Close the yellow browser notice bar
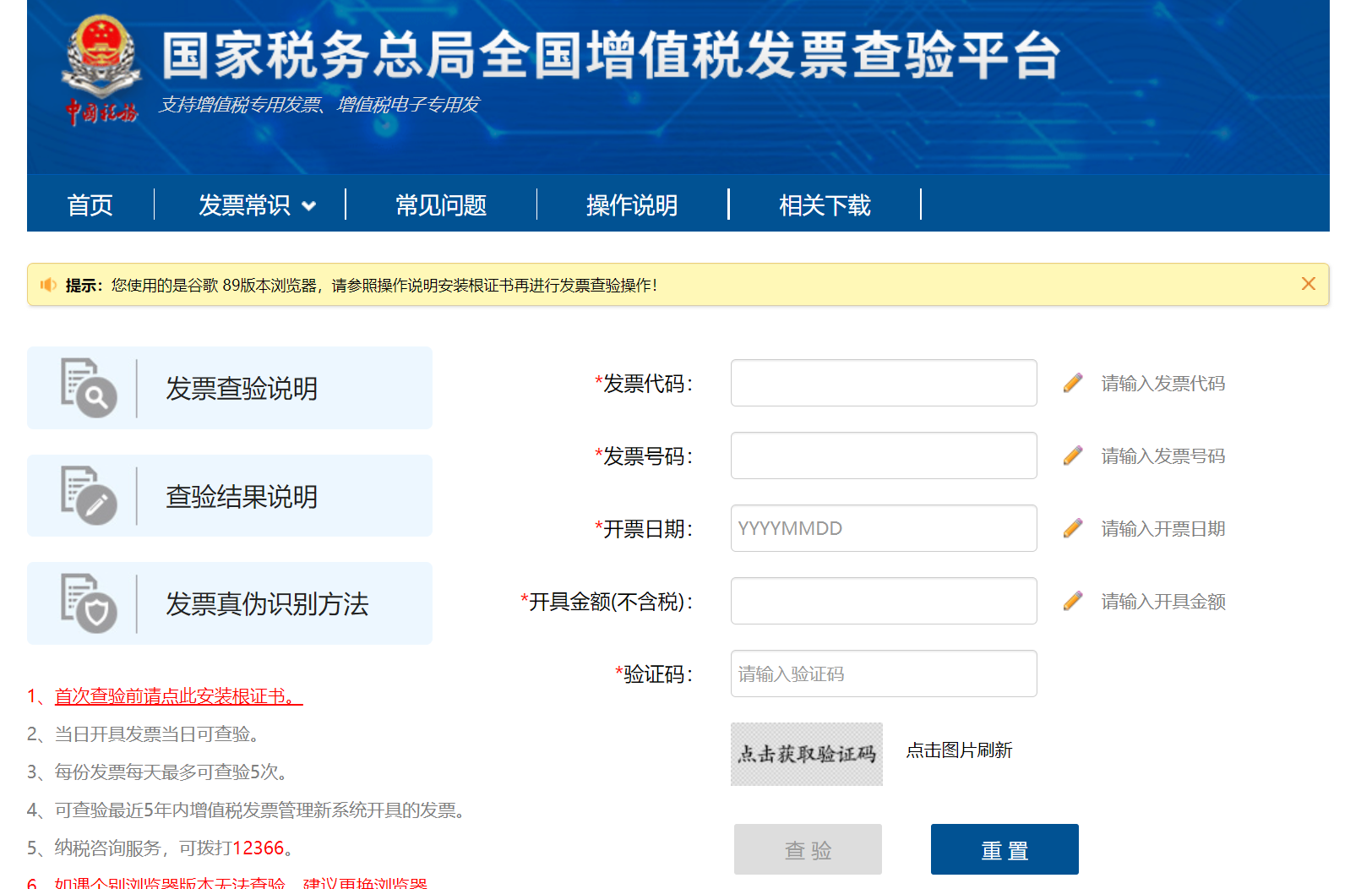 1308,284
